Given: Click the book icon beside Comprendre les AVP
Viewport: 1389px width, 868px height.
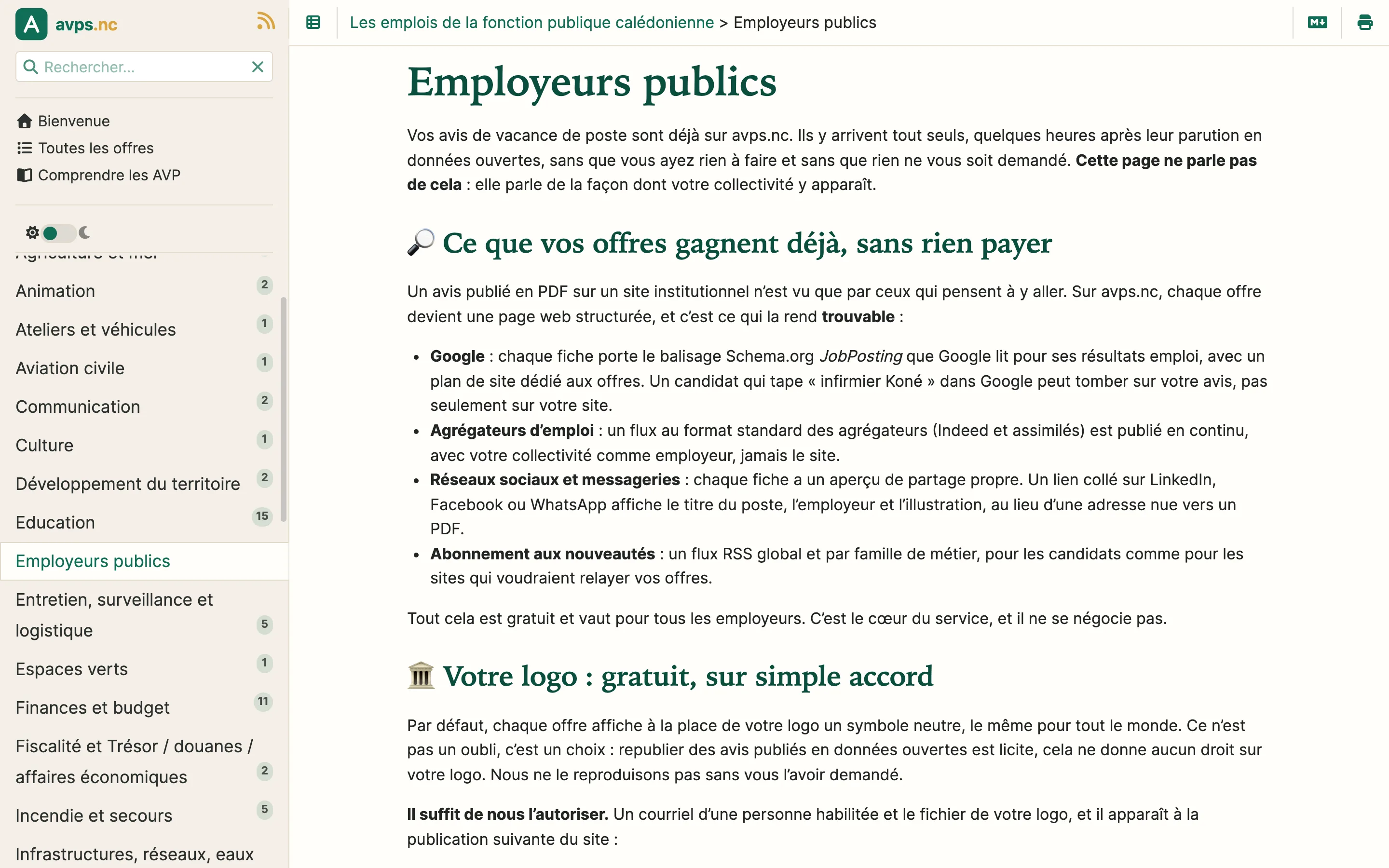Looking at the screenshot, I should [x=24, y=175].
